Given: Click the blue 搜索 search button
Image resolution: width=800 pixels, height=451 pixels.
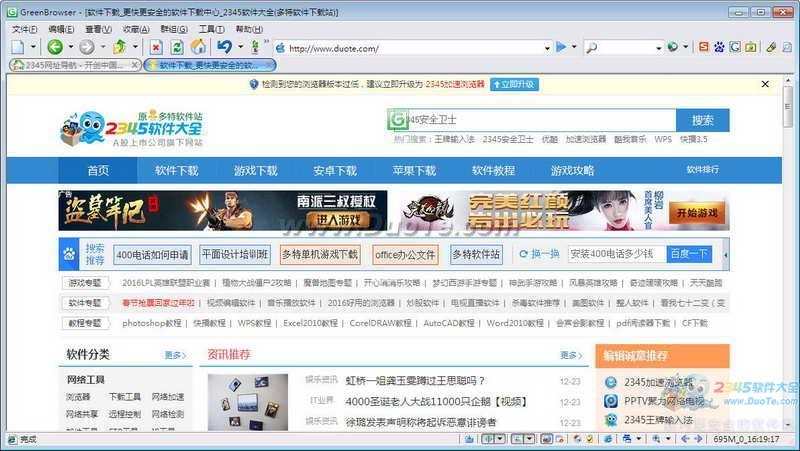Looking at the screenshot, I should coord(702,120).
